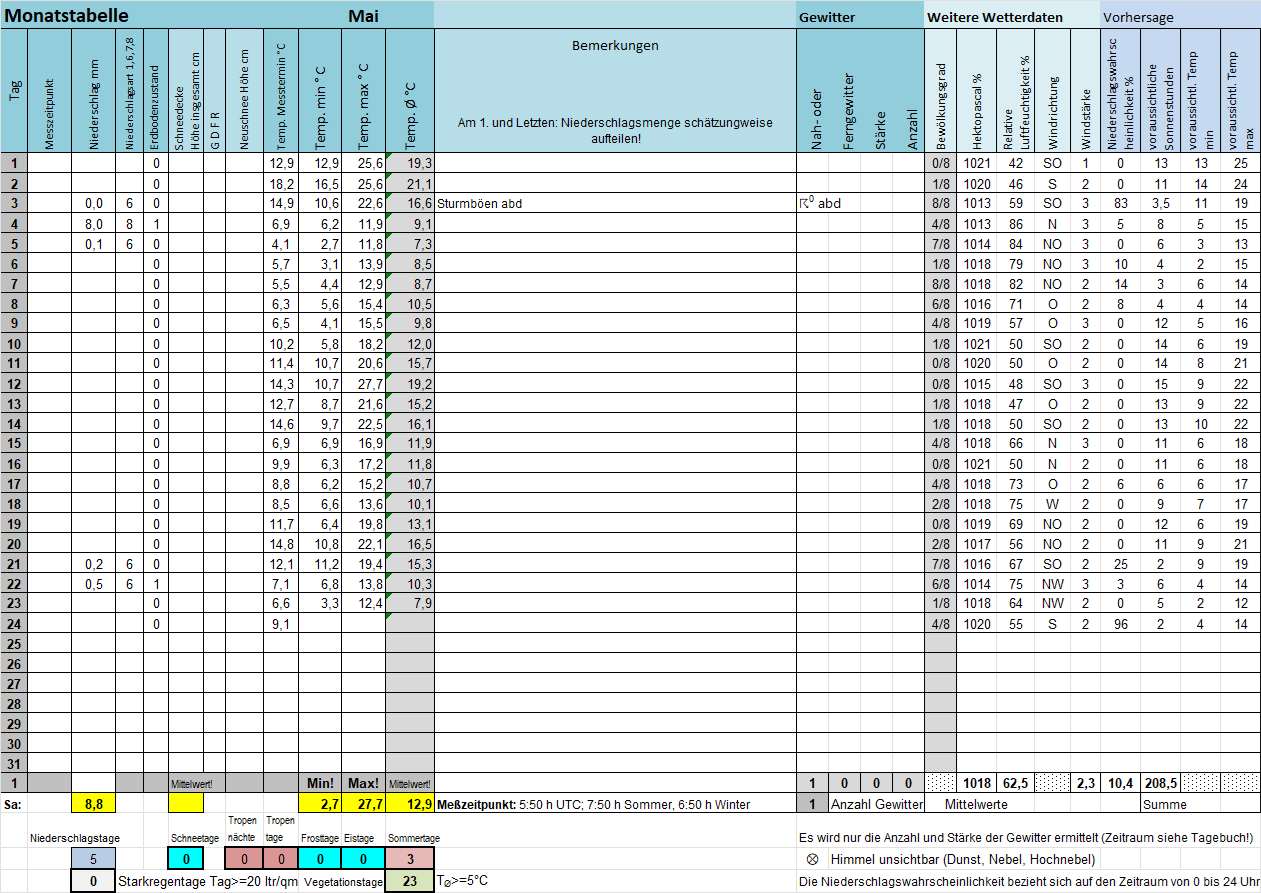Select the Himmel unsichtbar legend line
Image resolution: width=1261 pixels, height=893 pixels.
click(x=950, y=859)
